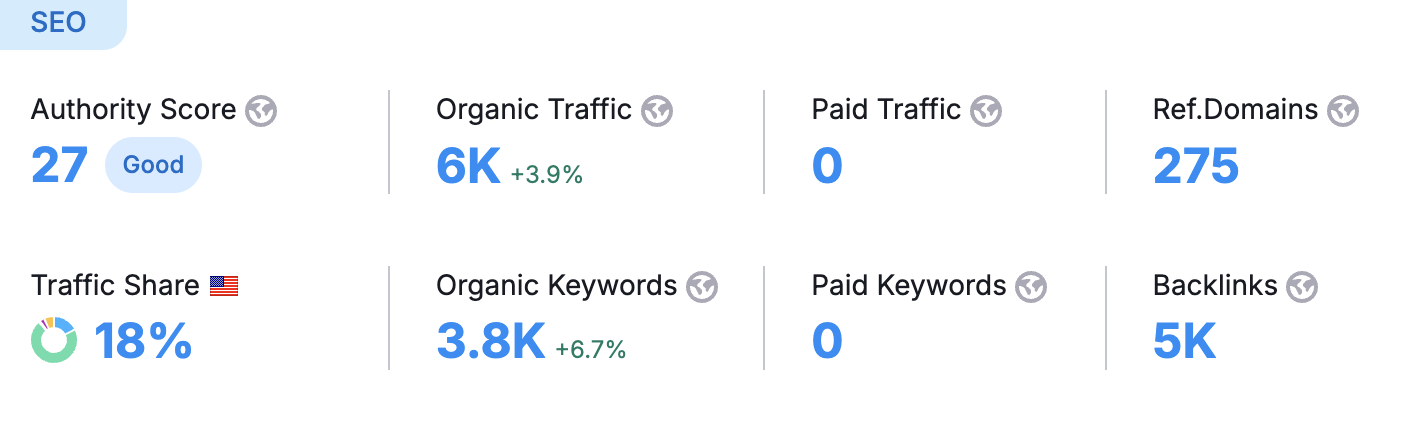Click the Authority Score value 27
Image resolution: width=1426 pixels, height=436 pixels.
pyautogui.click(x=59, y=166)
